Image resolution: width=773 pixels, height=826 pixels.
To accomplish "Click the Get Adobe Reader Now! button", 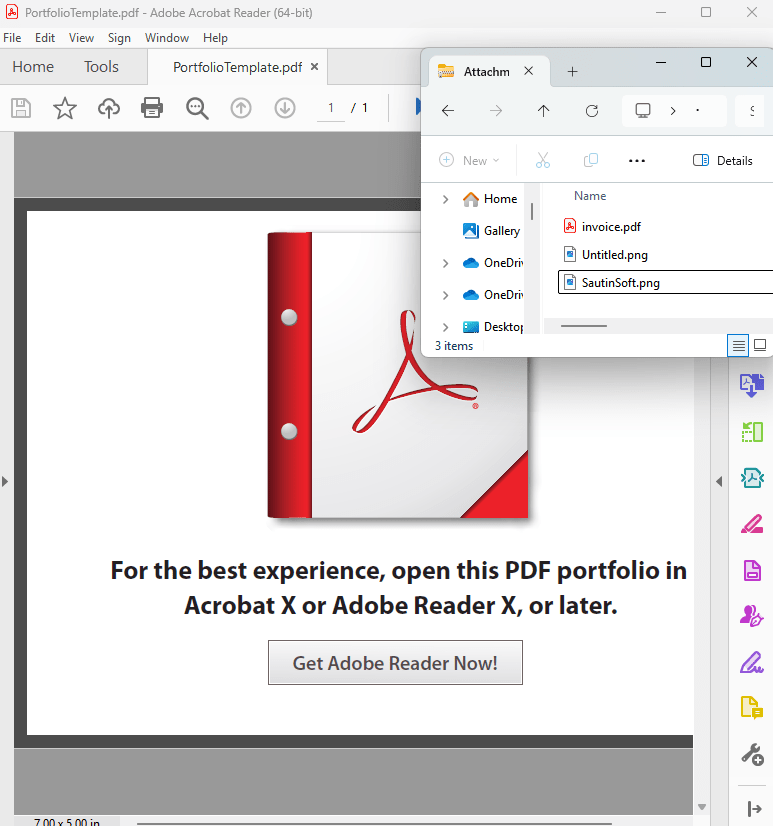I will [395, 663].
